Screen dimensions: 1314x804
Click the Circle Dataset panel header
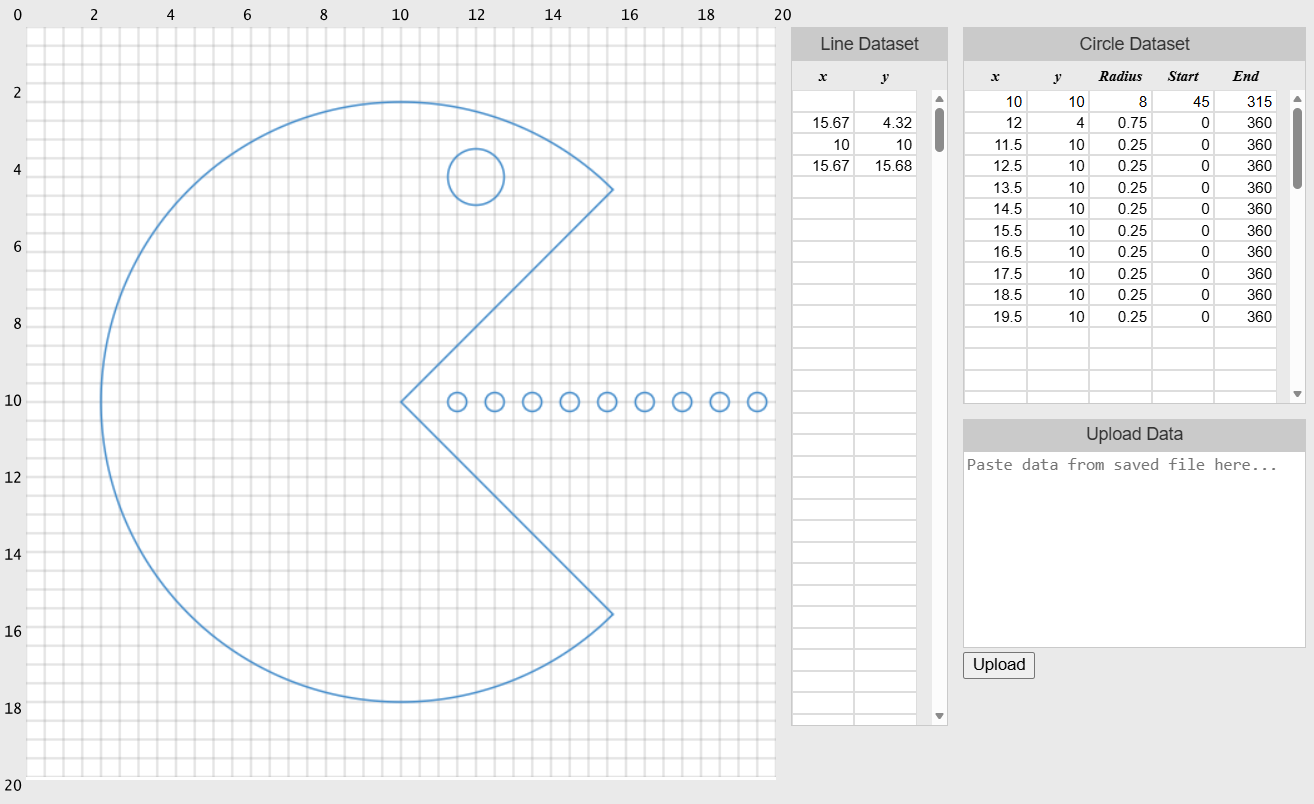click(x=1133, y=43)
